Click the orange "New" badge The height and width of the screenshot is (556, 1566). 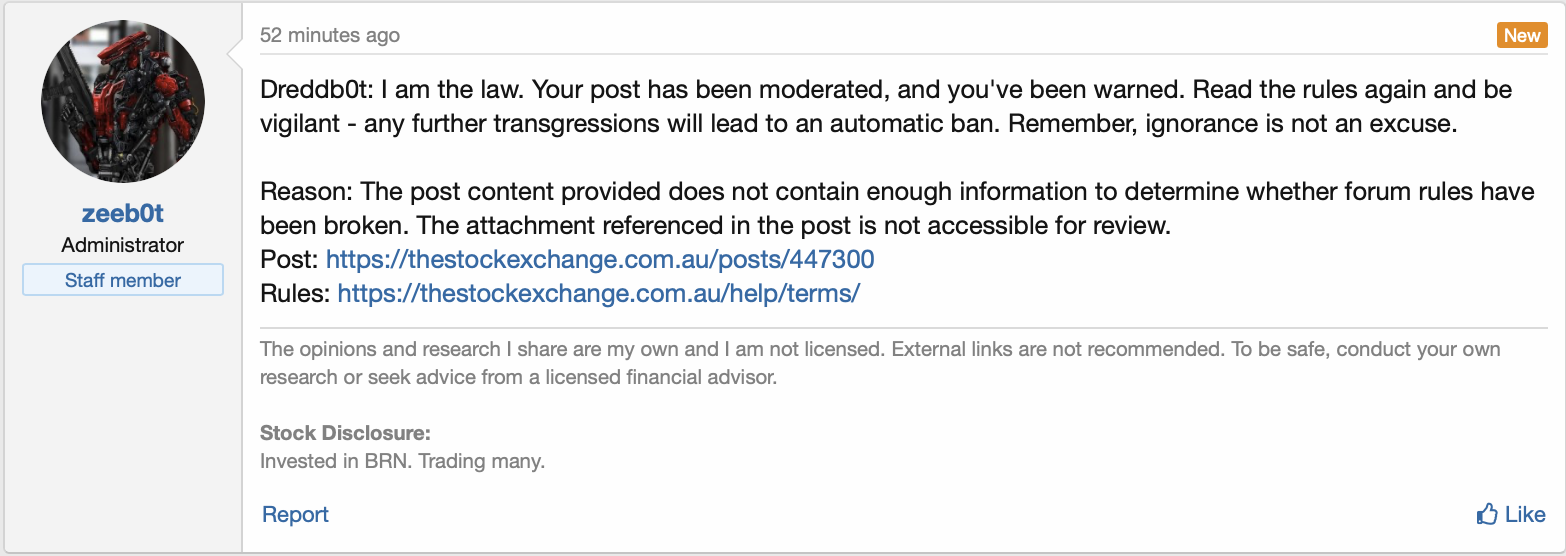coord(1521,35)
